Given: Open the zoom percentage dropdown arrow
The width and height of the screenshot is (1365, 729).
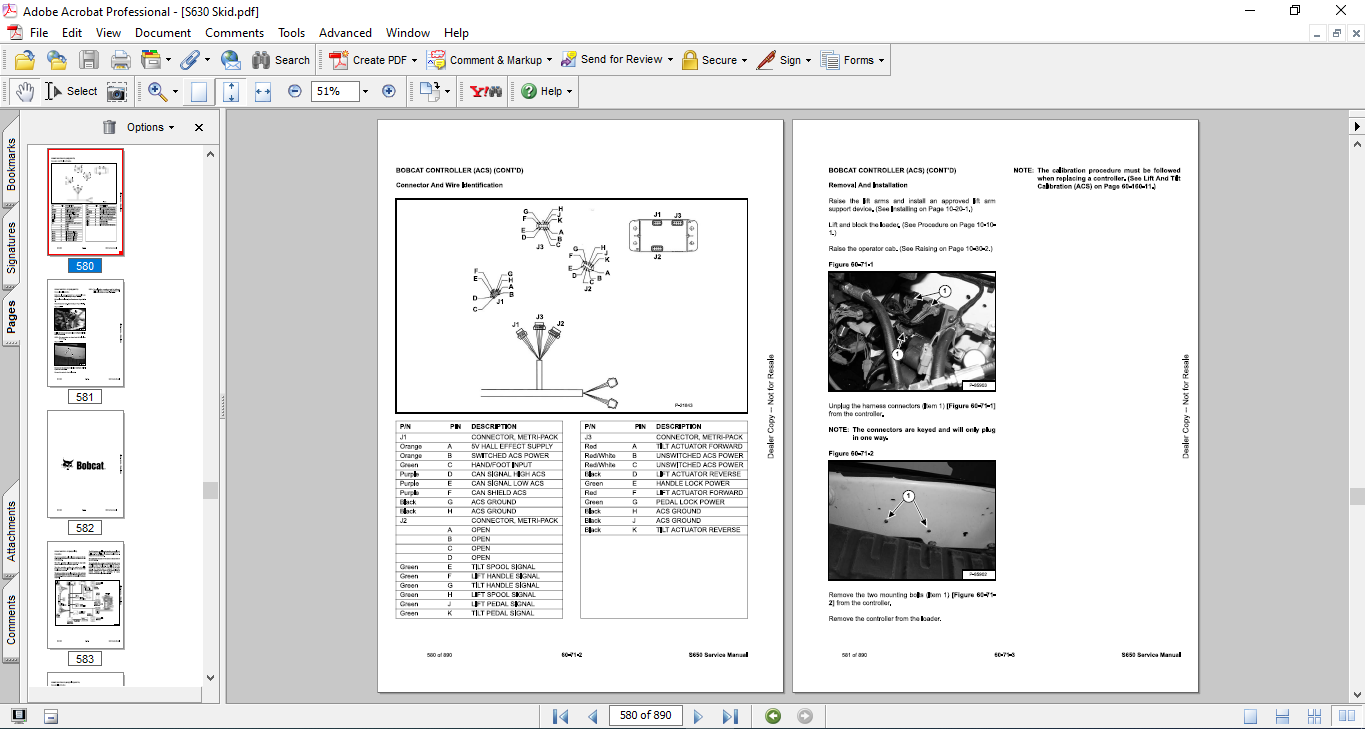Looking at the screenshot, I should 365,91.
